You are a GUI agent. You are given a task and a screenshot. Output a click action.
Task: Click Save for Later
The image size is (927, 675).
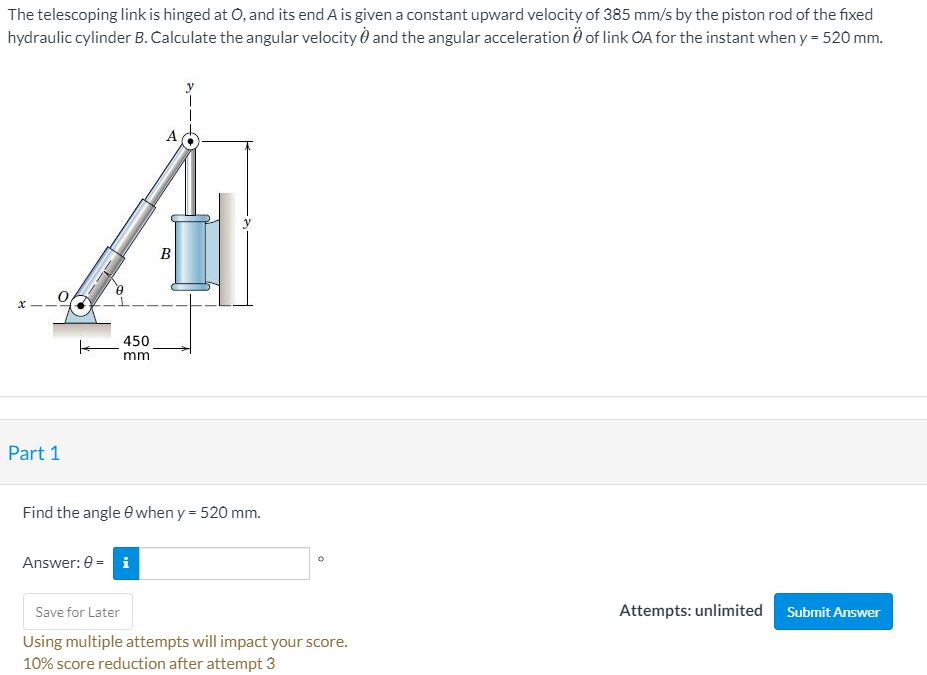[x=77, y=611]
